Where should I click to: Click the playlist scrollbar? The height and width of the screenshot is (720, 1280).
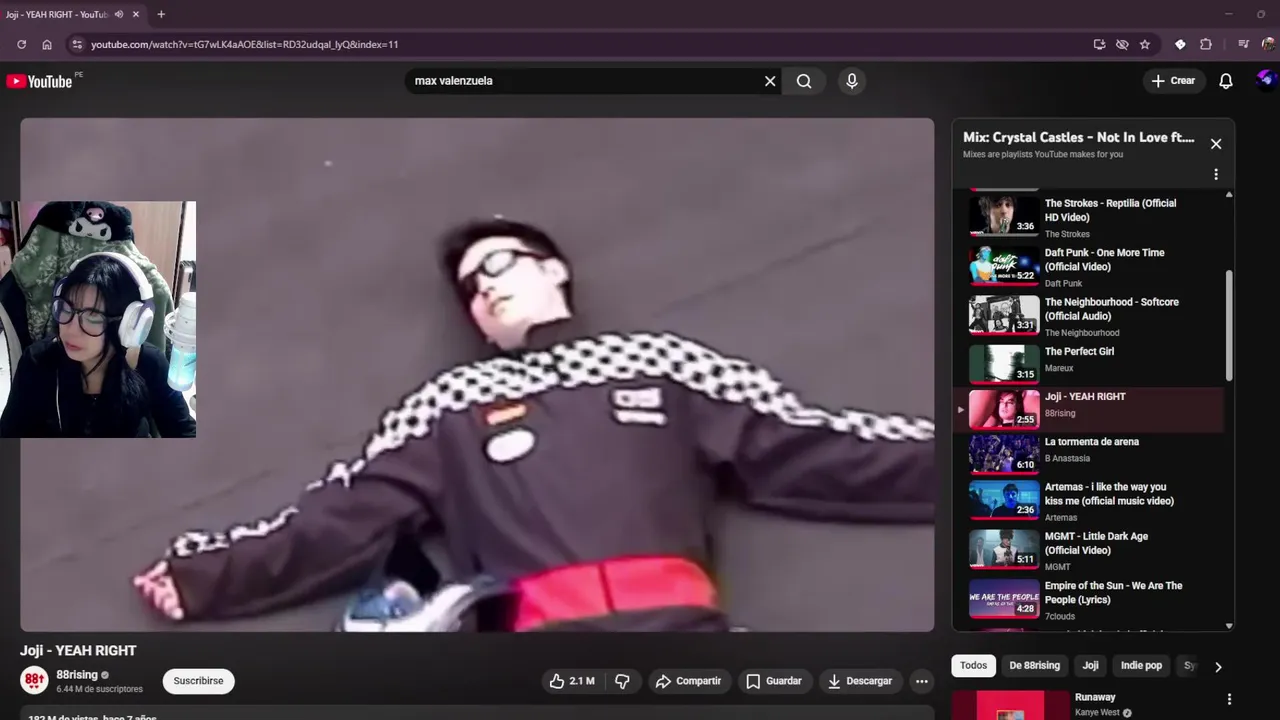[x=1229, y=325]
